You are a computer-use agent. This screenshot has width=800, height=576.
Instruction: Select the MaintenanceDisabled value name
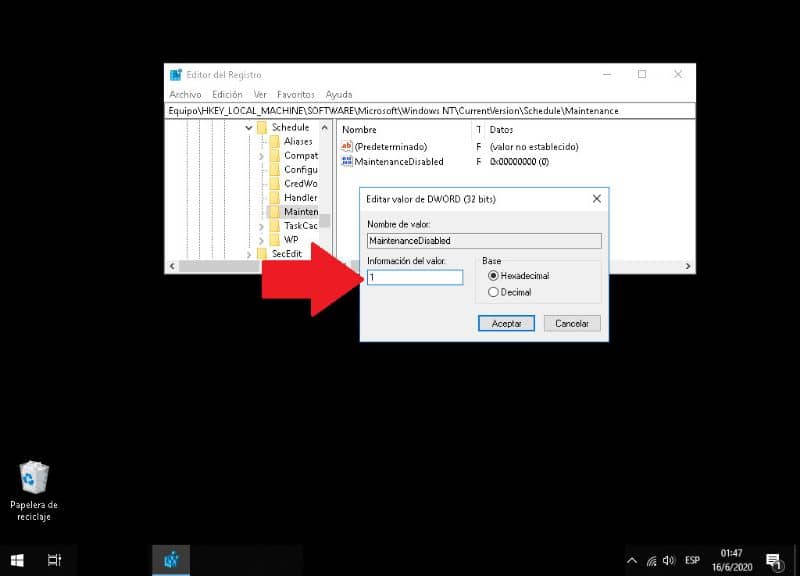399,162
